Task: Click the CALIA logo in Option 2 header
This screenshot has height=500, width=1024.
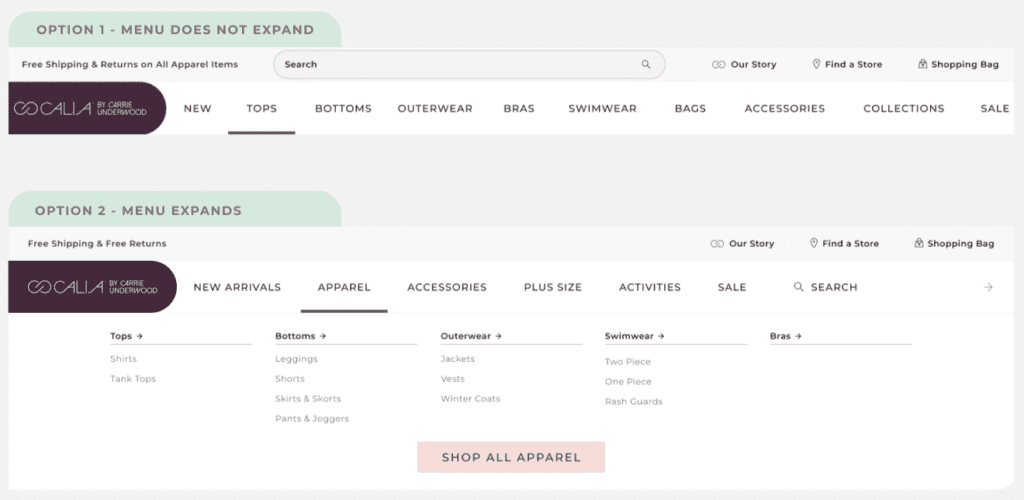Action: (x=92, y=287)
